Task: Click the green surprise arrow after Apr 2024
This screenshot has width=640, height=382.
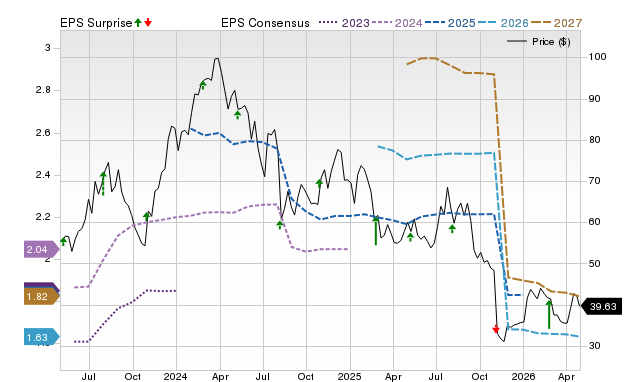Action: (238, 115)
